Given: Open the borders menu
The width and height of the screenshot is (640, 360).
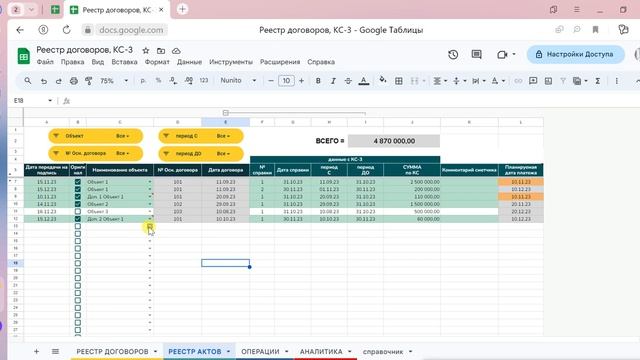Looking at the screenshot, I should point(399,81).
